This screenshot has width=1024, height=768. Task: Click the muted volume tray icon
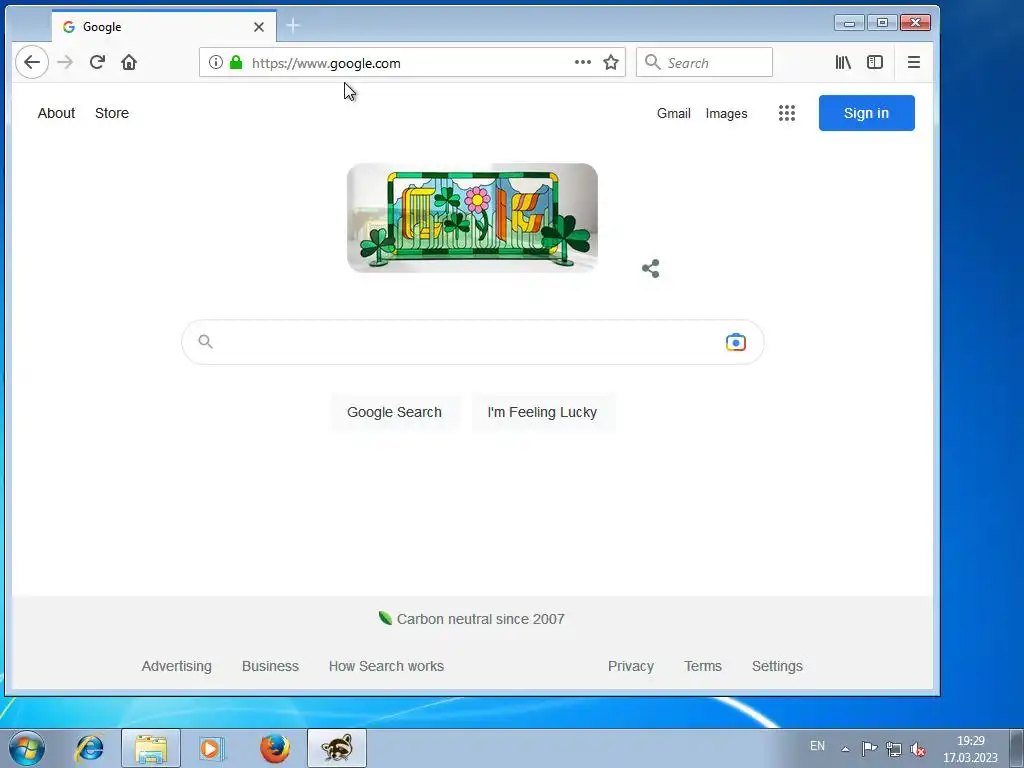(x=918, y=749)
